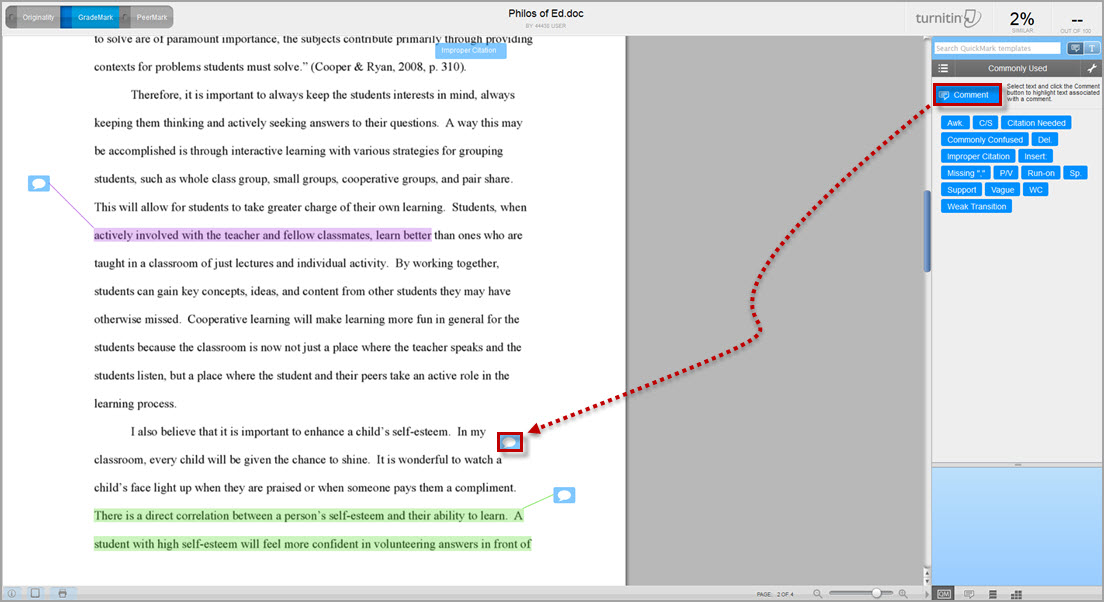Click the mobile device view icon in bottom bar
Viewport: 1104px width, 602px height.
[x=35, y=594]
